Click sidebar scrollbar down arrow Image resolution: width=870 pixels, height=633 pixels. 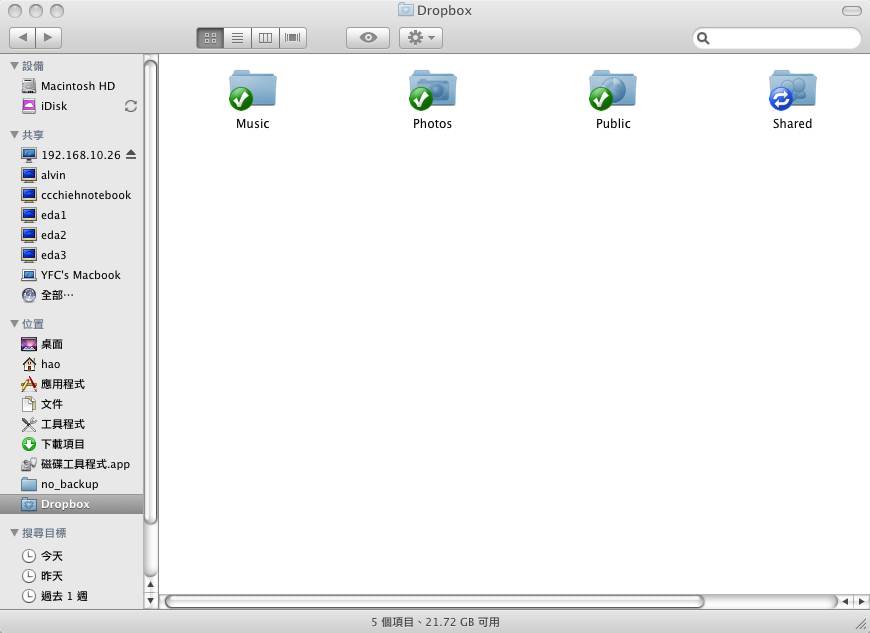[x=150, y=600]
